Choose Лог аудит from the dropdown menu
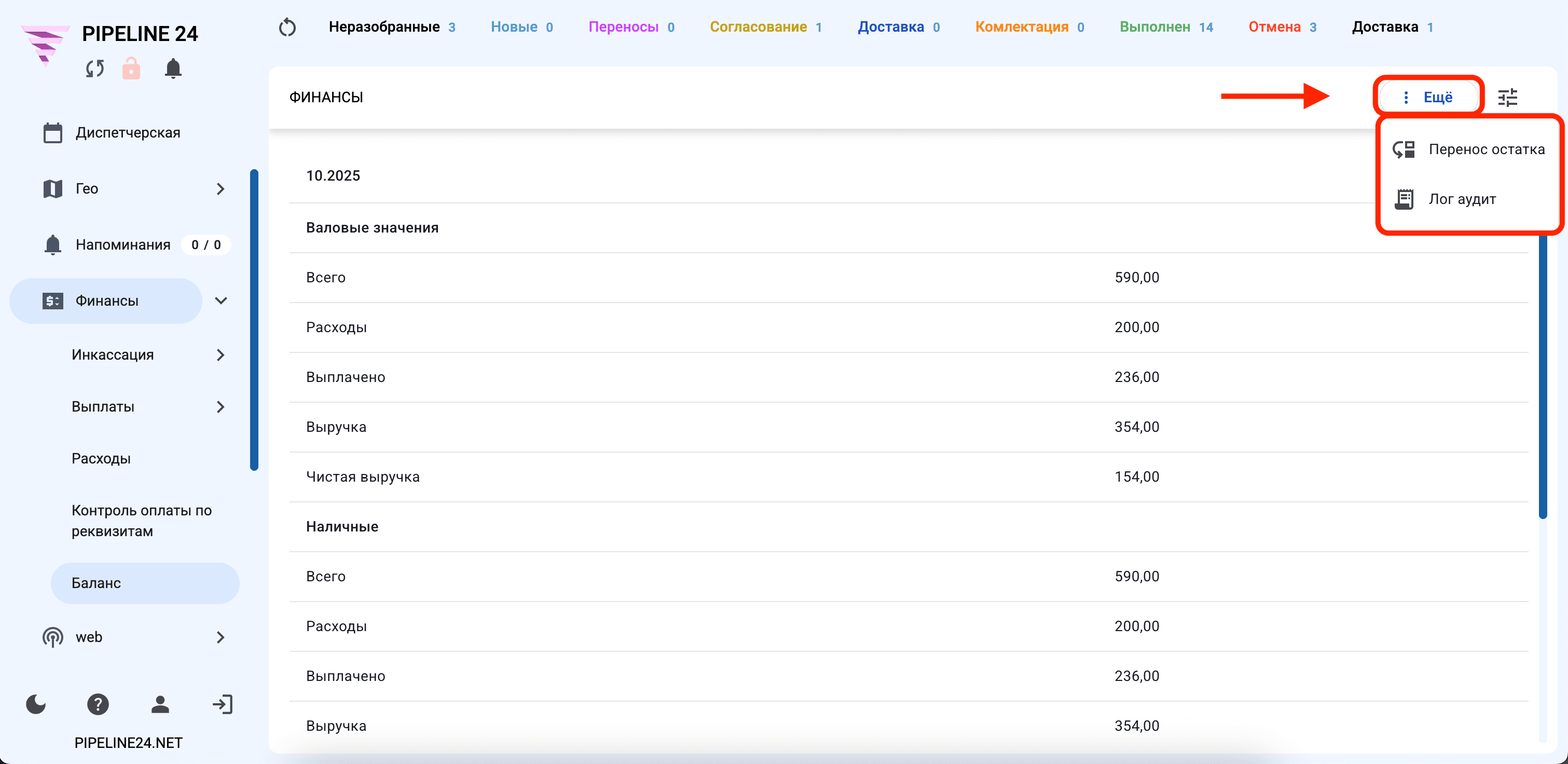Screen dimensions: 1568x764 coord(1469,199)
